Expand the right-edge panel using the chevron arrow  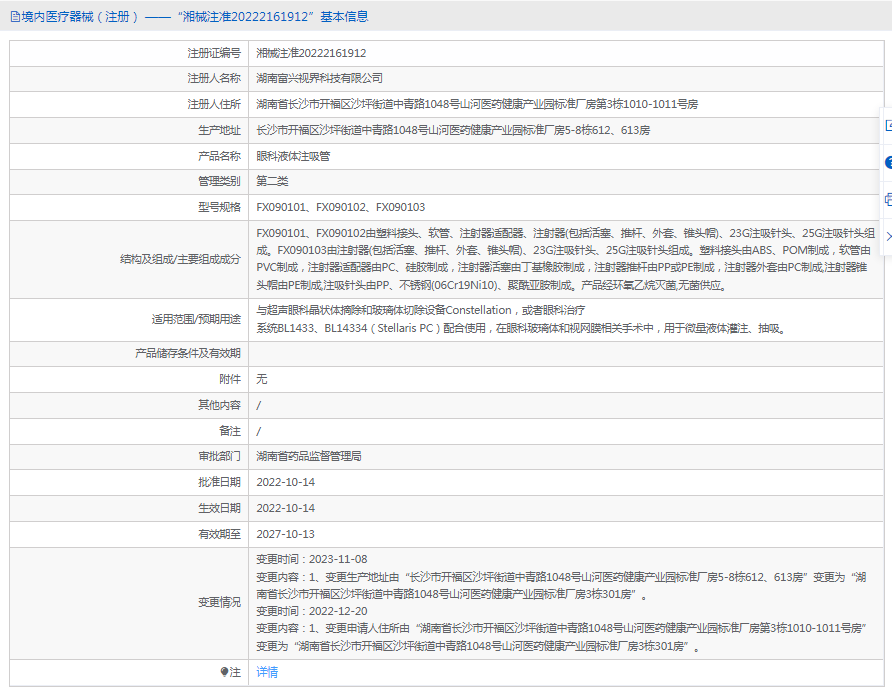click(889, 236)
